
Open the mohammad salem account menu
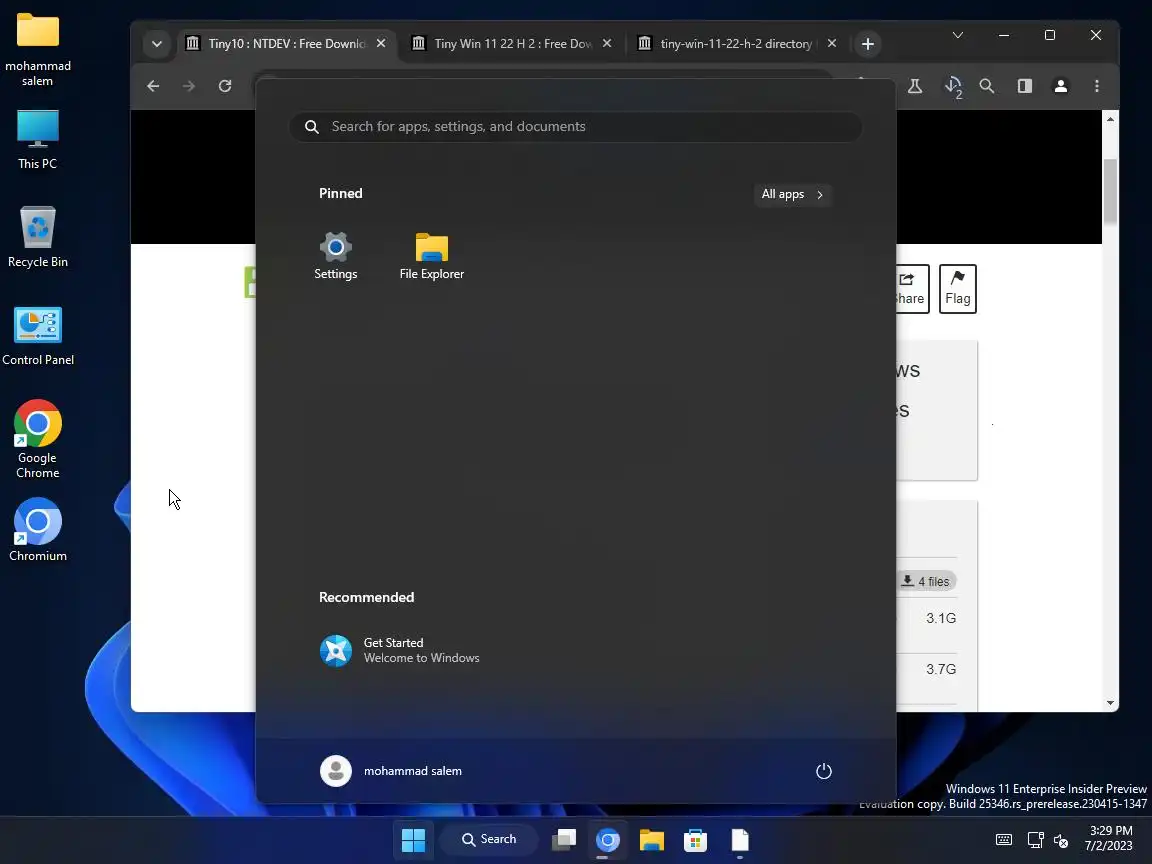[392, 771]
